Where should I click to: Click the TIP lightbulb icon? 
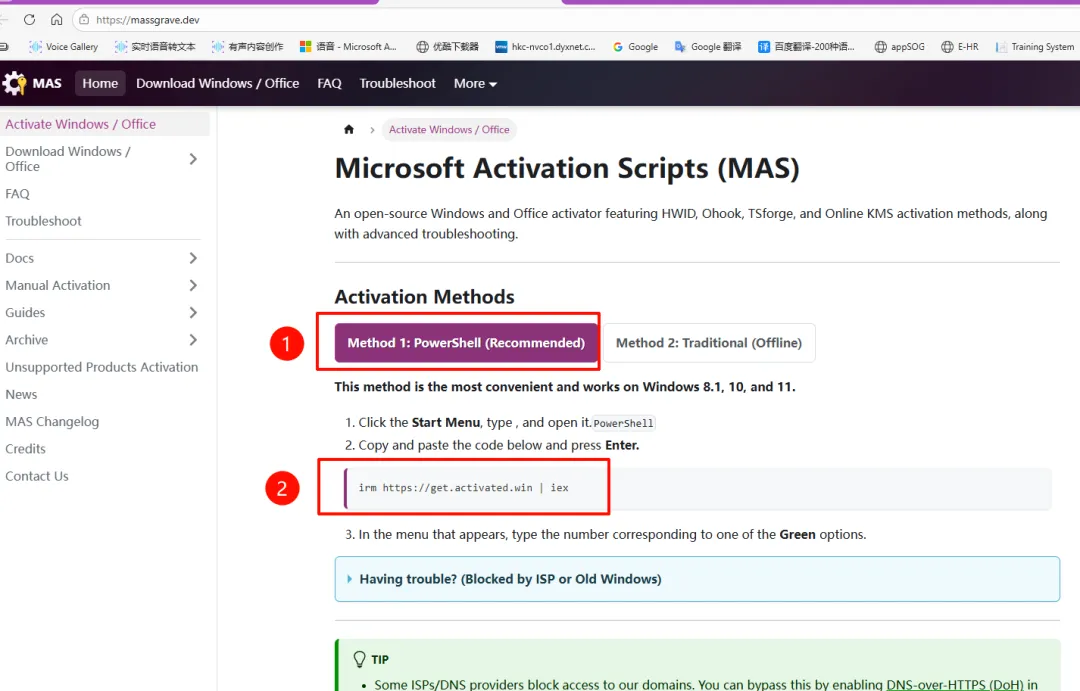tap(359, 659)
